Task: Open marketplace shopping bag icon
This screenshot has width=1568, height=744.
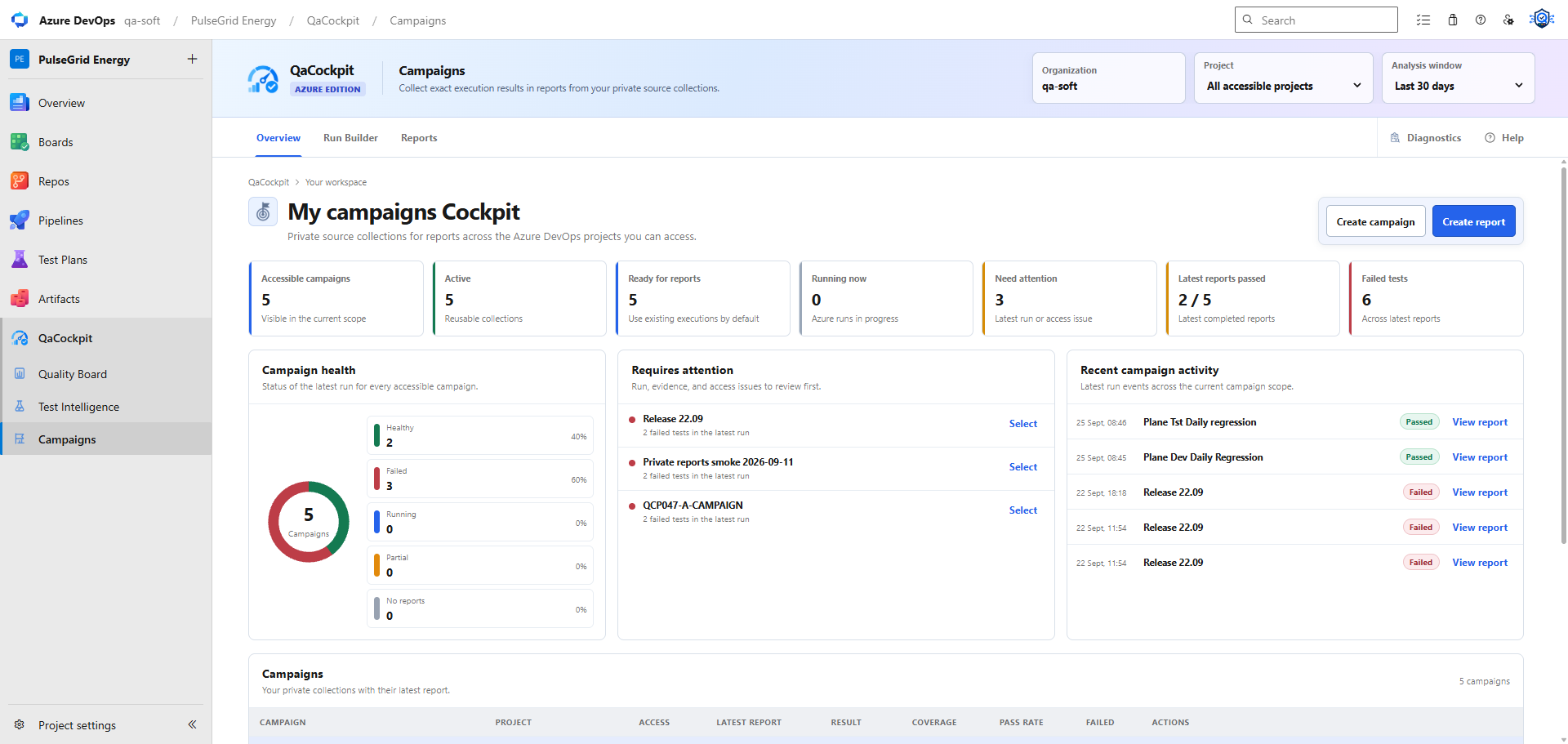Action: click(x=1453, y=20)
